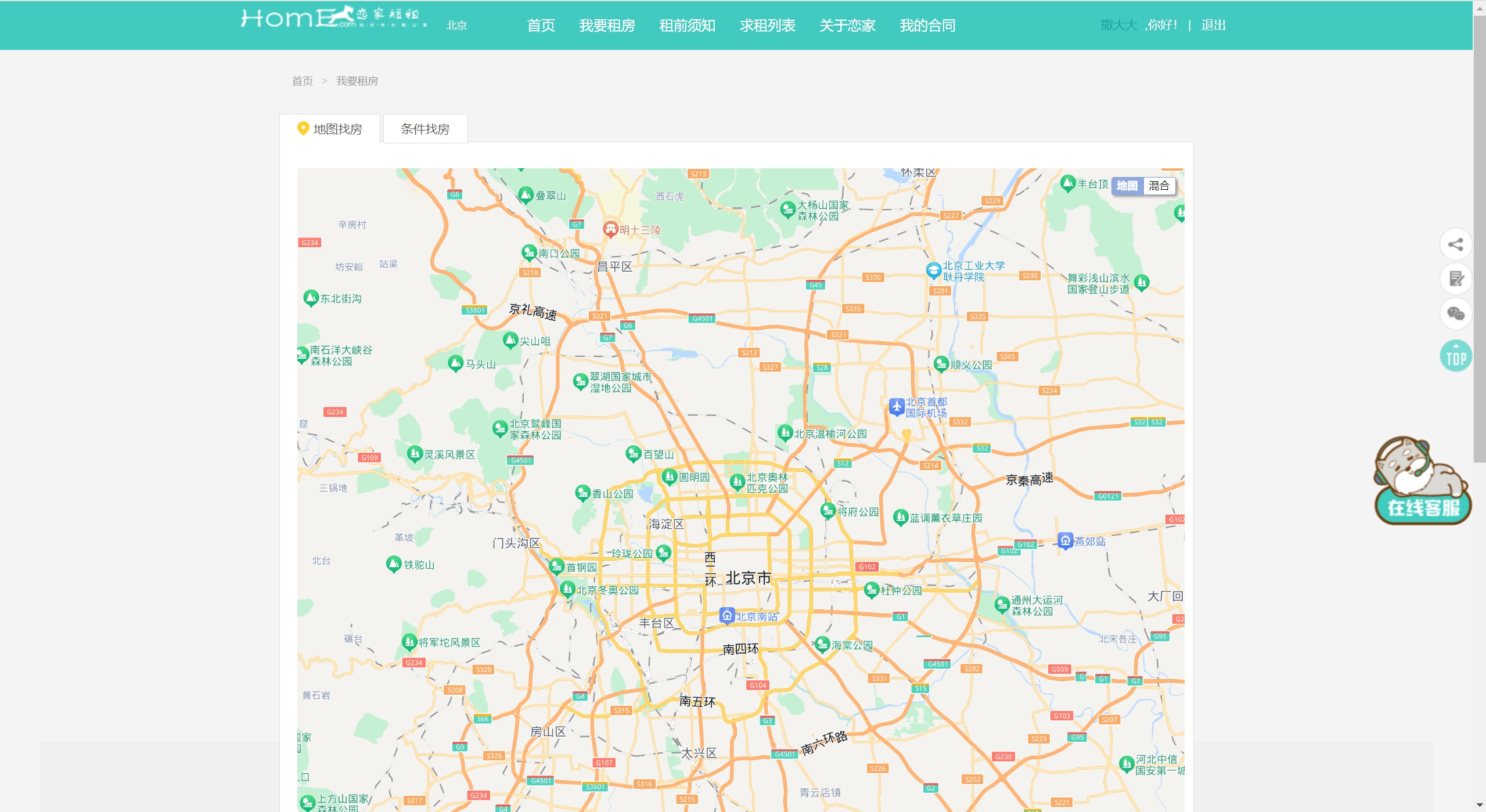Click 首页 in the breadcrumb
Viewport: 1486px width, 812px height.
coord(302,81)
